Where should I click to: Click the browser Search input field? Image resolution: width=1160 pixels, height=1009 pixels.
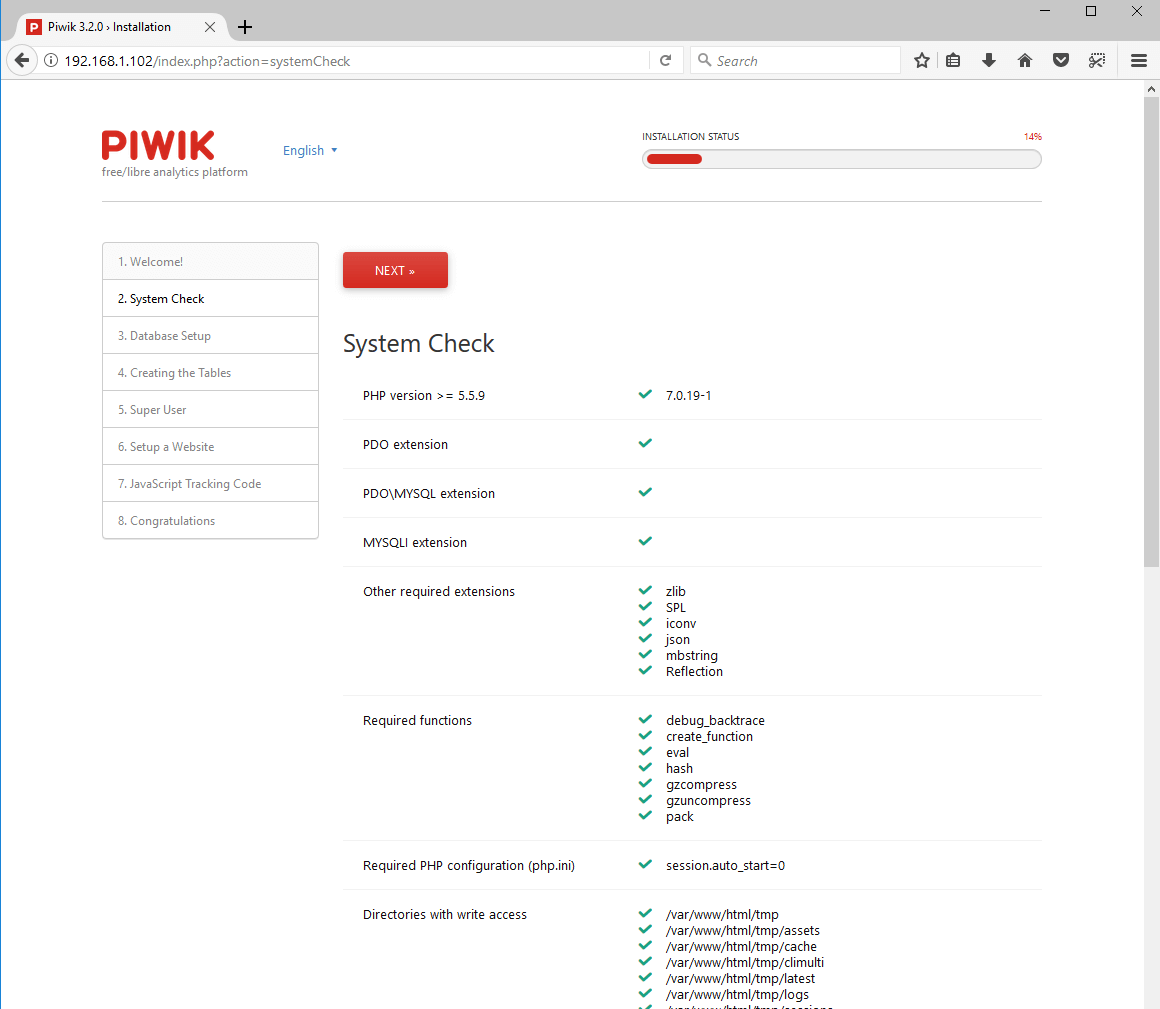[x=805, y=61]
